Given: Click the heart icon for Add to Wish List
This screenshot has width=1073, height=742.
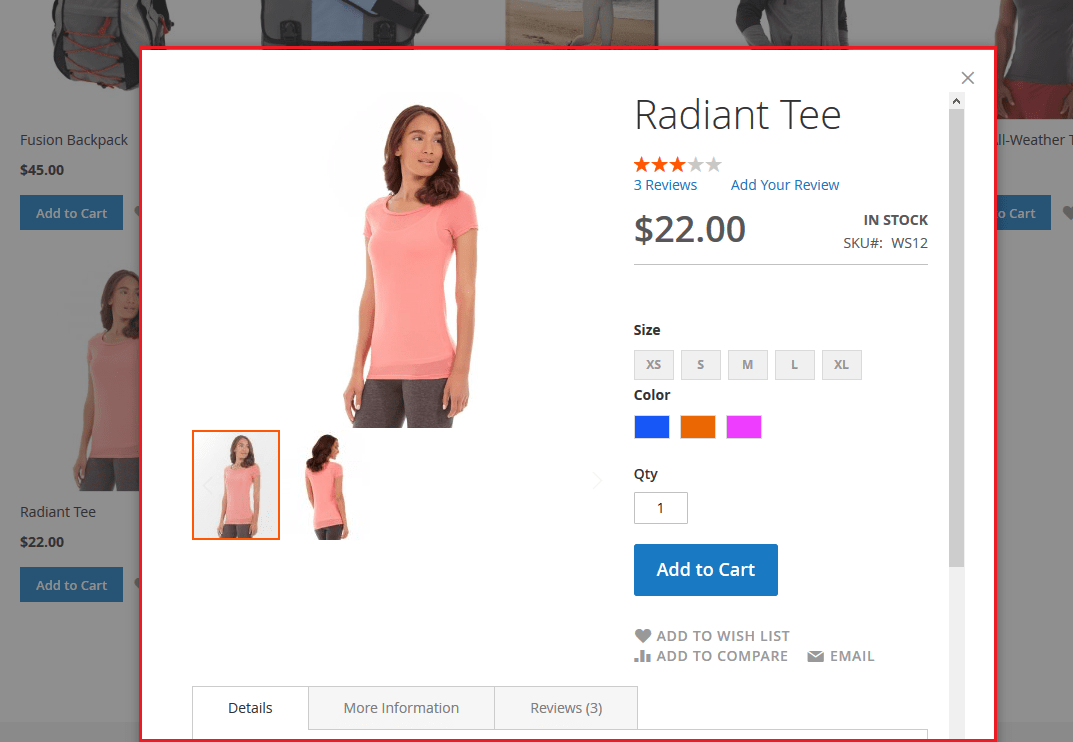Looking at the screenshot, I should (x=643, y=636).
